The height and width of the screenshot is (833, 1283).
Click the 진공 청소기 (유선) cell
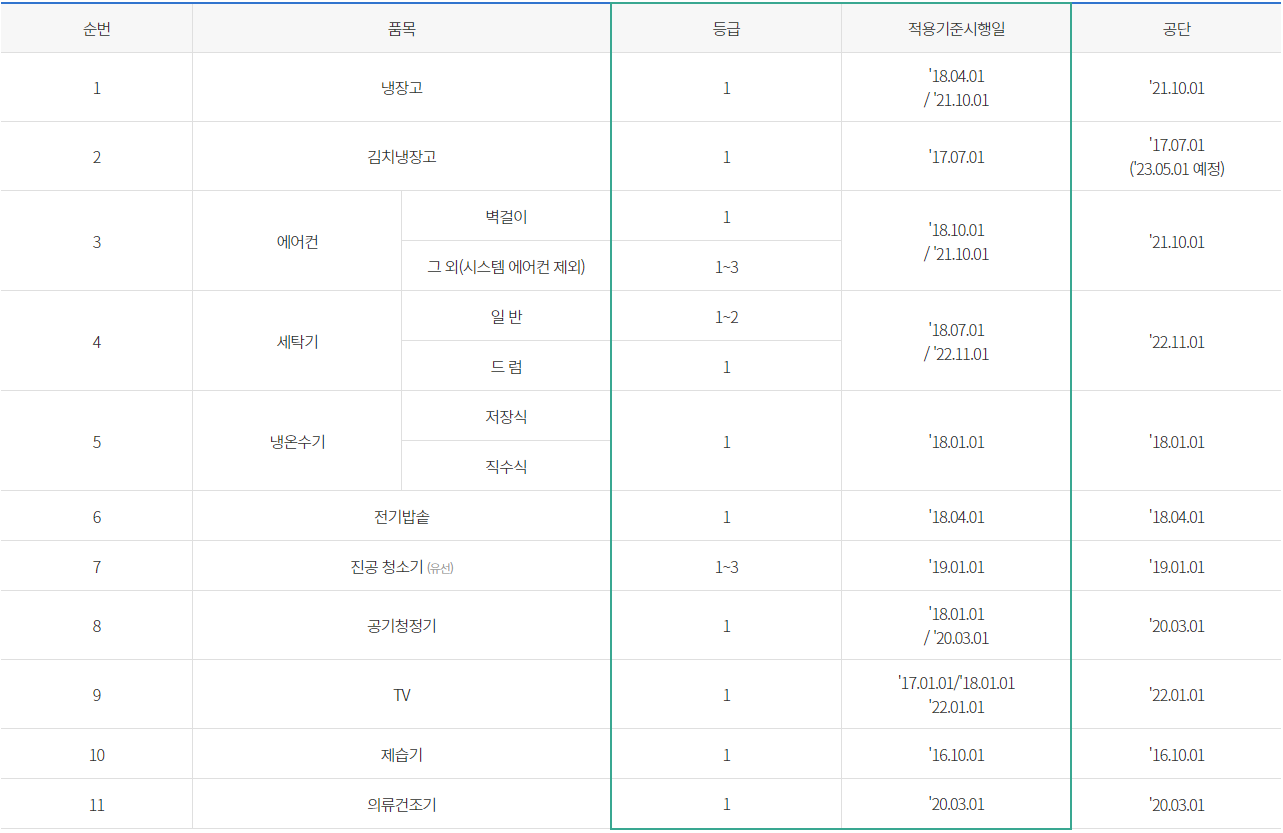401,566
